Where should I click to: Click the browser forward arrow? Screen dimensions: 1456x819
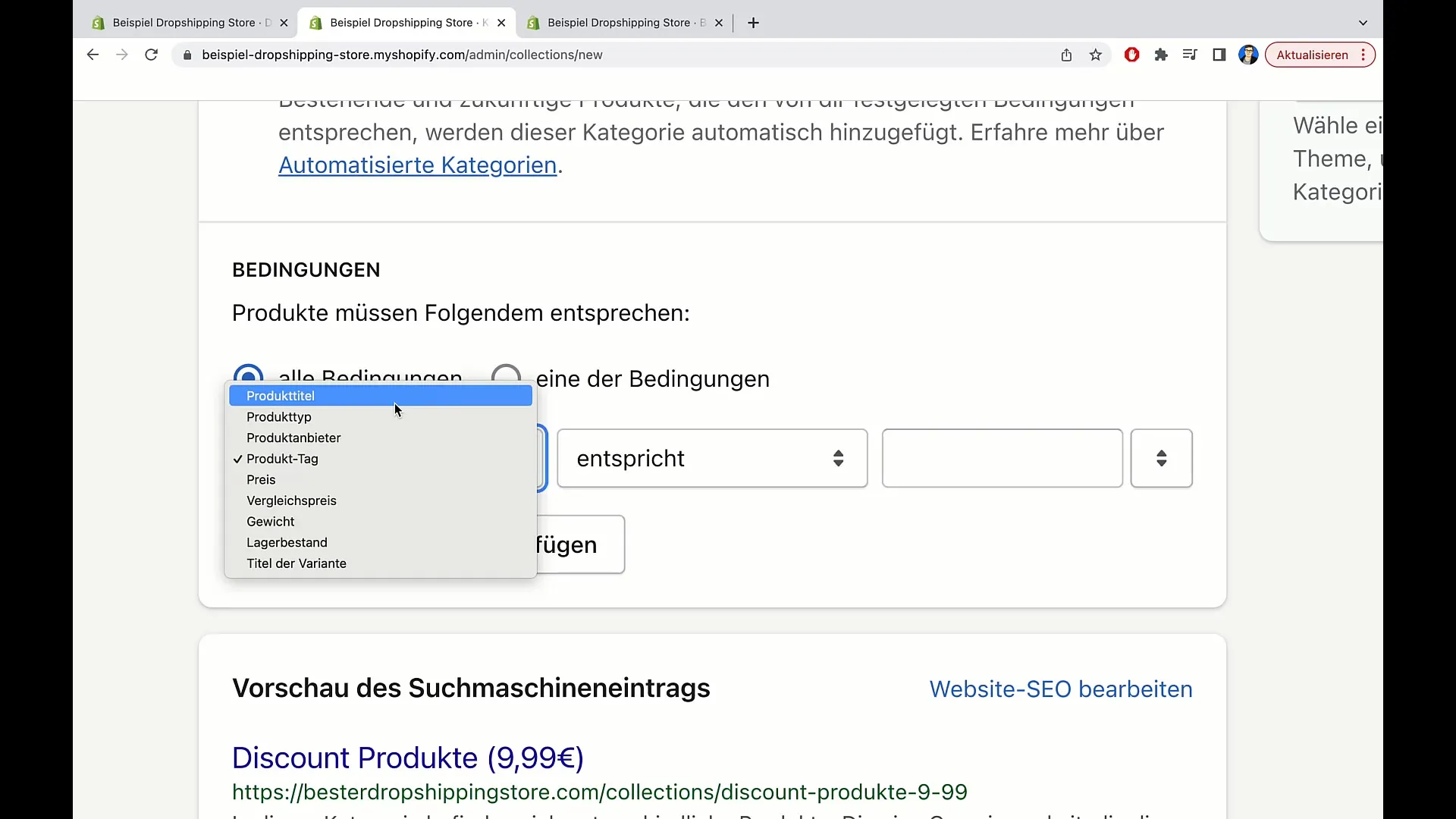point(121,55)
